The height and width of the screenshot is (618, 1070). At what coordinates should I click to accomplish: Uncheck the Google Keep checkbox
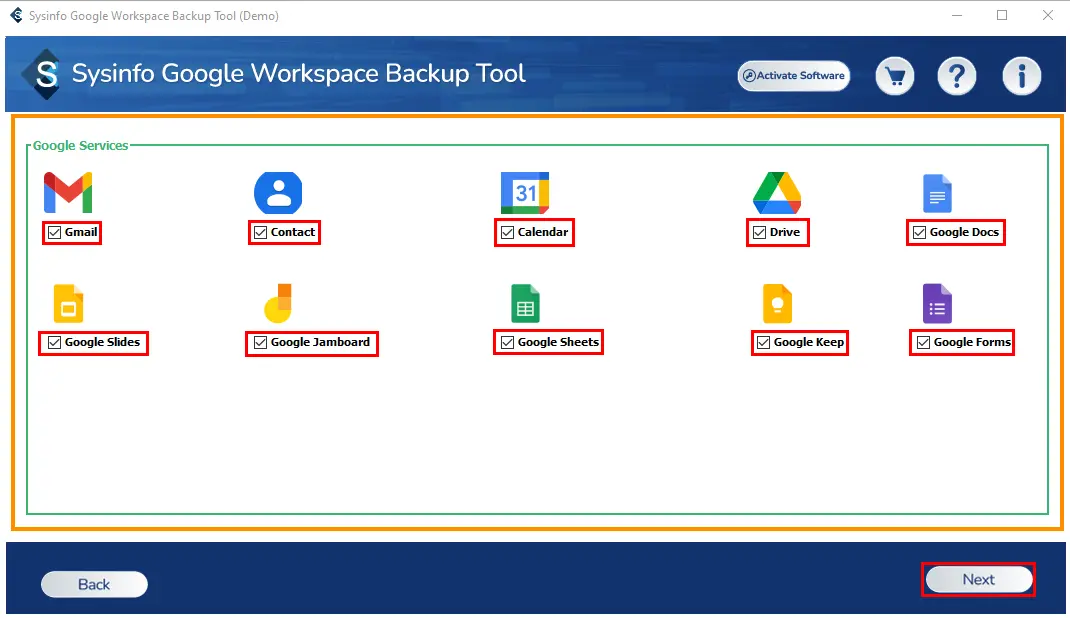[764, 342]
